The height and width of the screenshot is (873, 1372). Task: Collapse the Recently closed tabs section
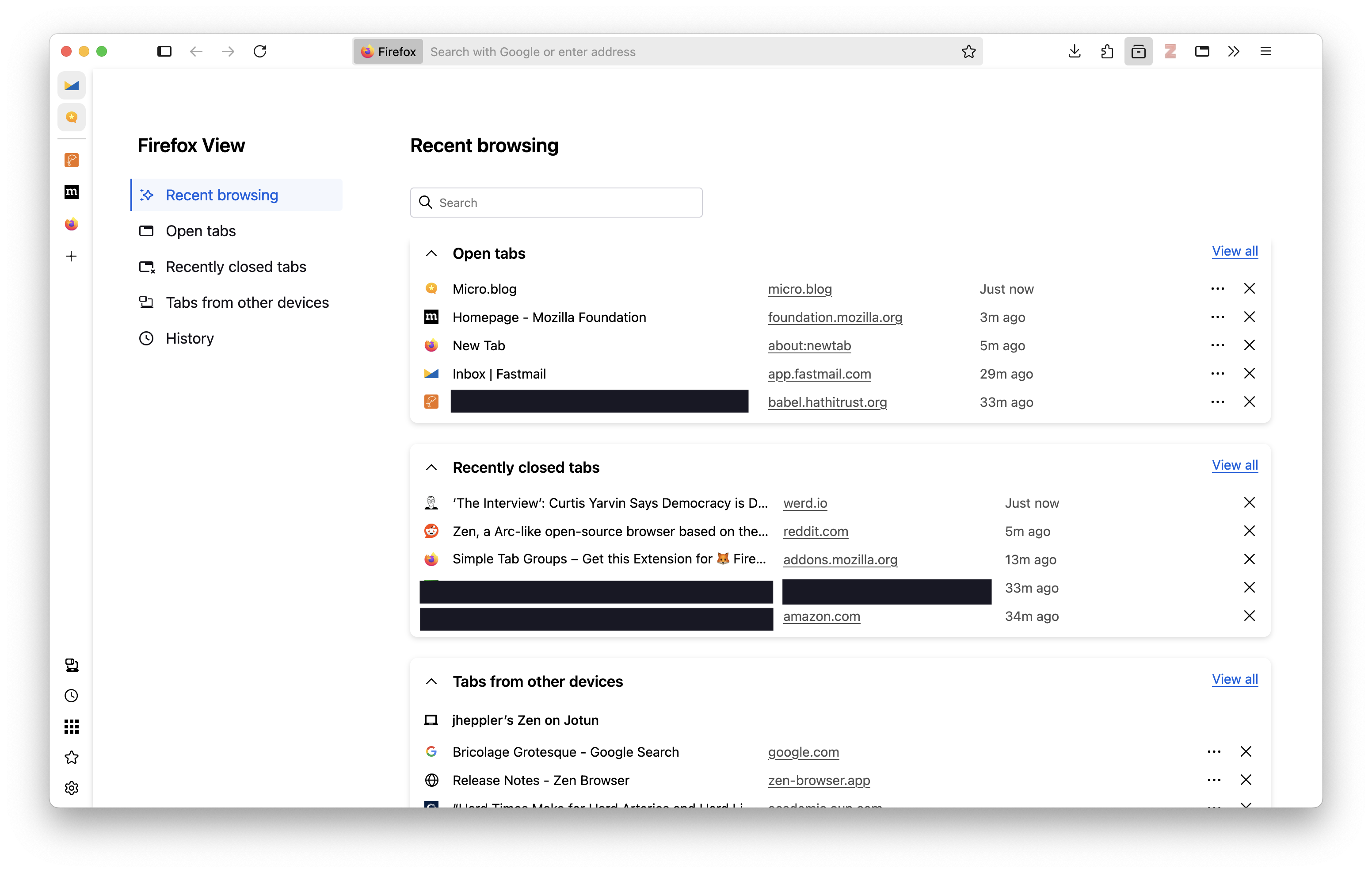(x=431, y=467)
